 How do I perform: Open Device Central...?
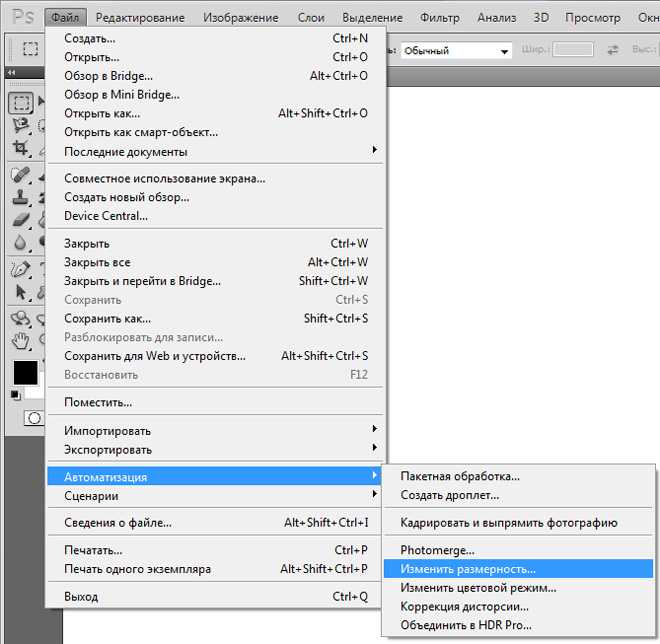tap(215, 216)
